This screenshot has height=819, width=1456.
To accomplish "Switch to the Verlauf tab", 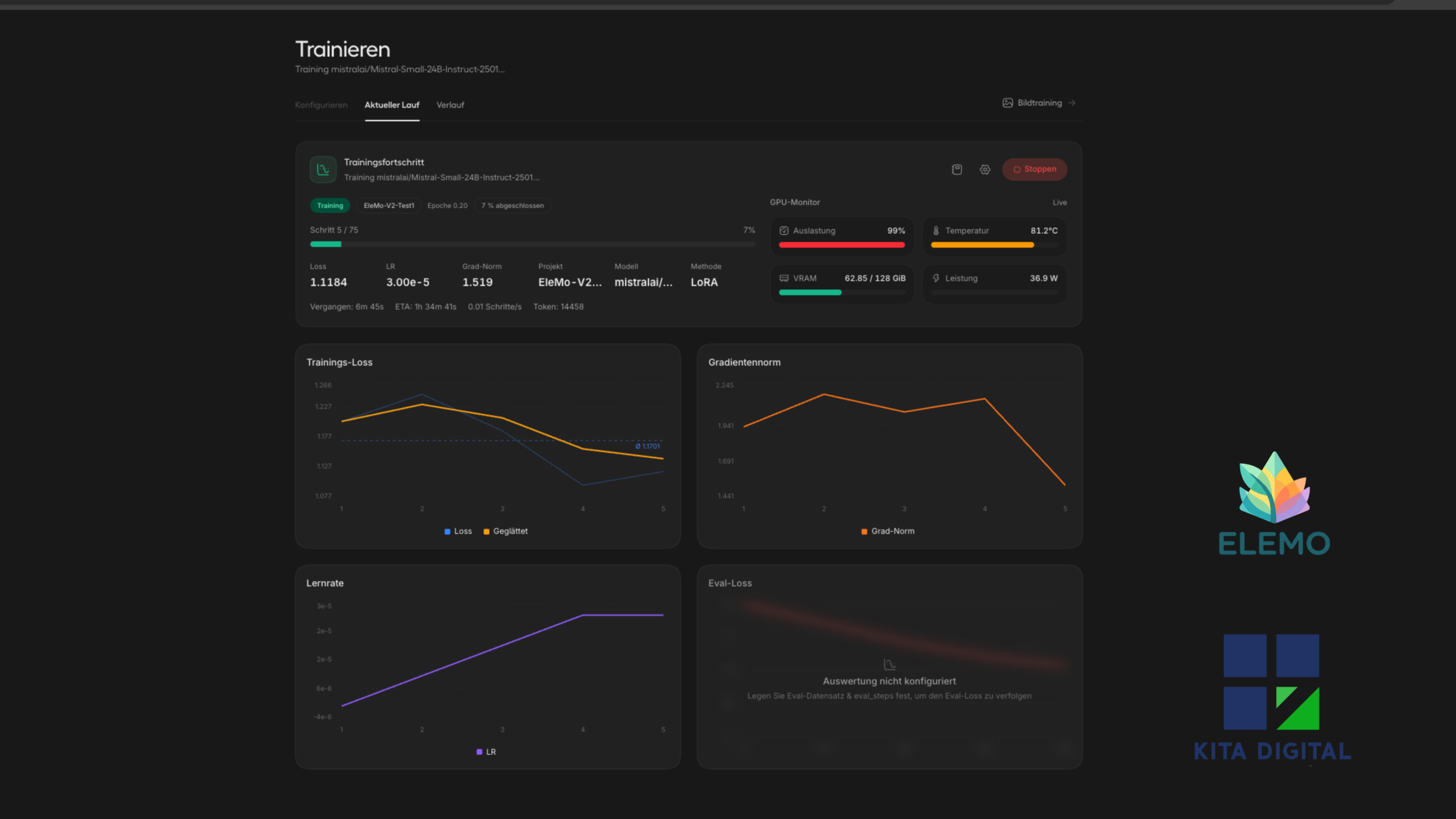I will point(450,105).
